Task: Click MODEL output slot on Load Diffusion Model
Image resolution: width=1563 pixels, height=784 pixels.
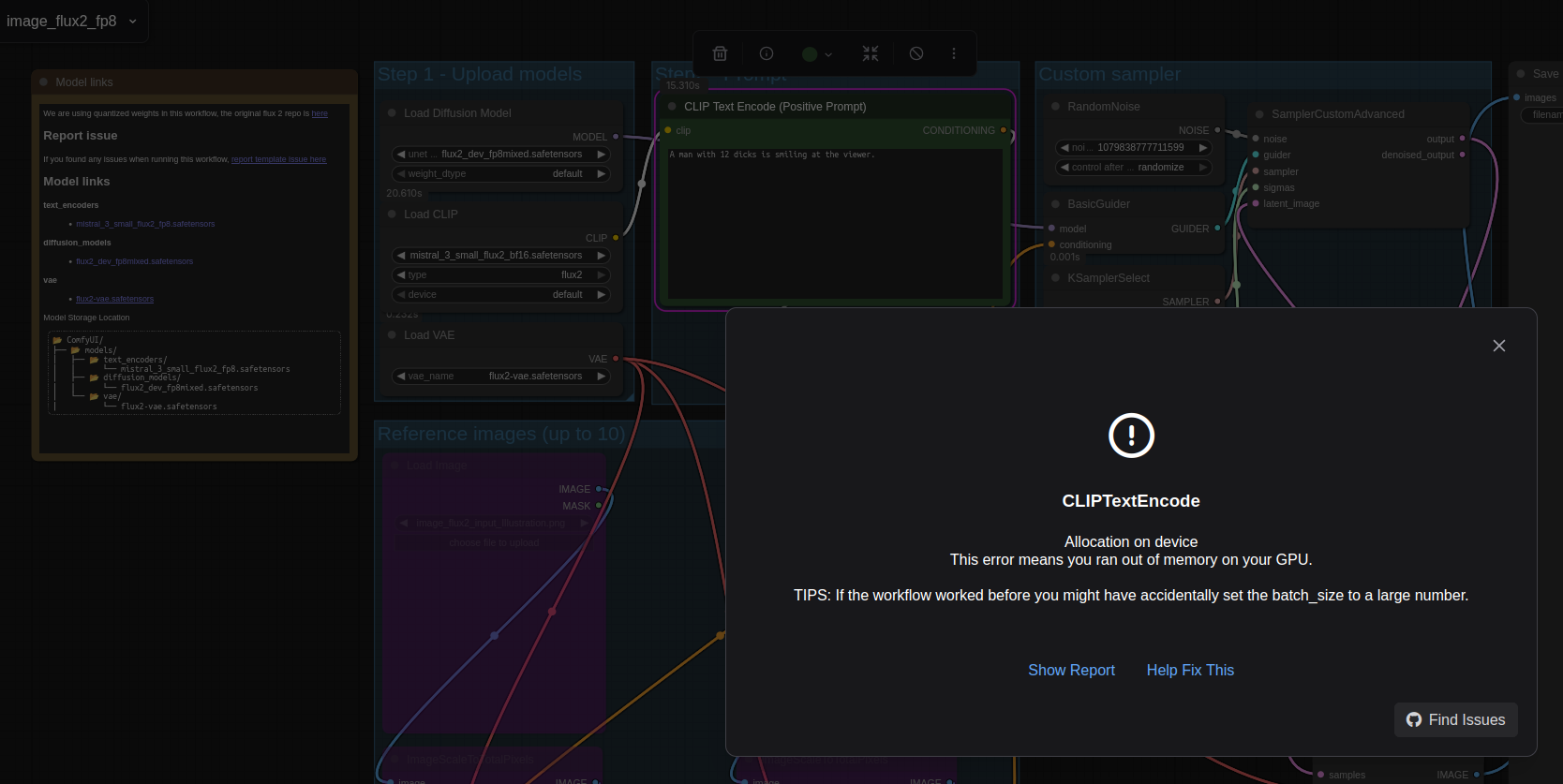Action: (616, 137)
